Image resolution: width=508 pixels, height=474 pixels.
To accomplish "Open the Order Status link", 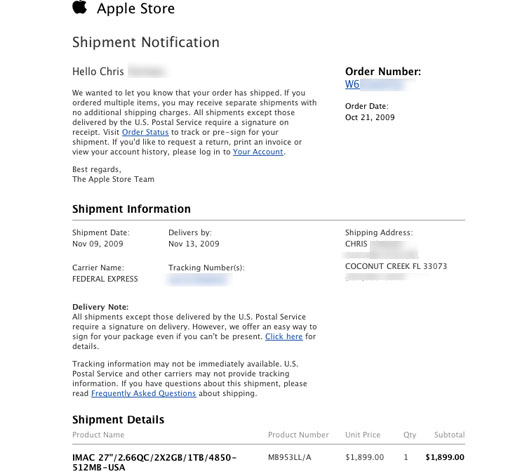I will point(145,132).
